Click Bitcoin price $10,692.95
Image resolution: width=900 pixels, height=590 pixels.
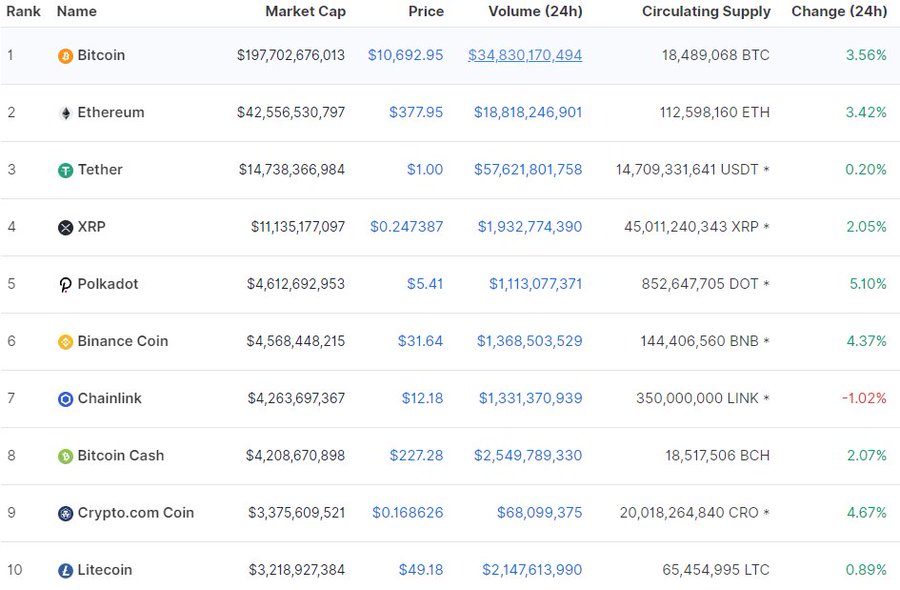point(405,55)
